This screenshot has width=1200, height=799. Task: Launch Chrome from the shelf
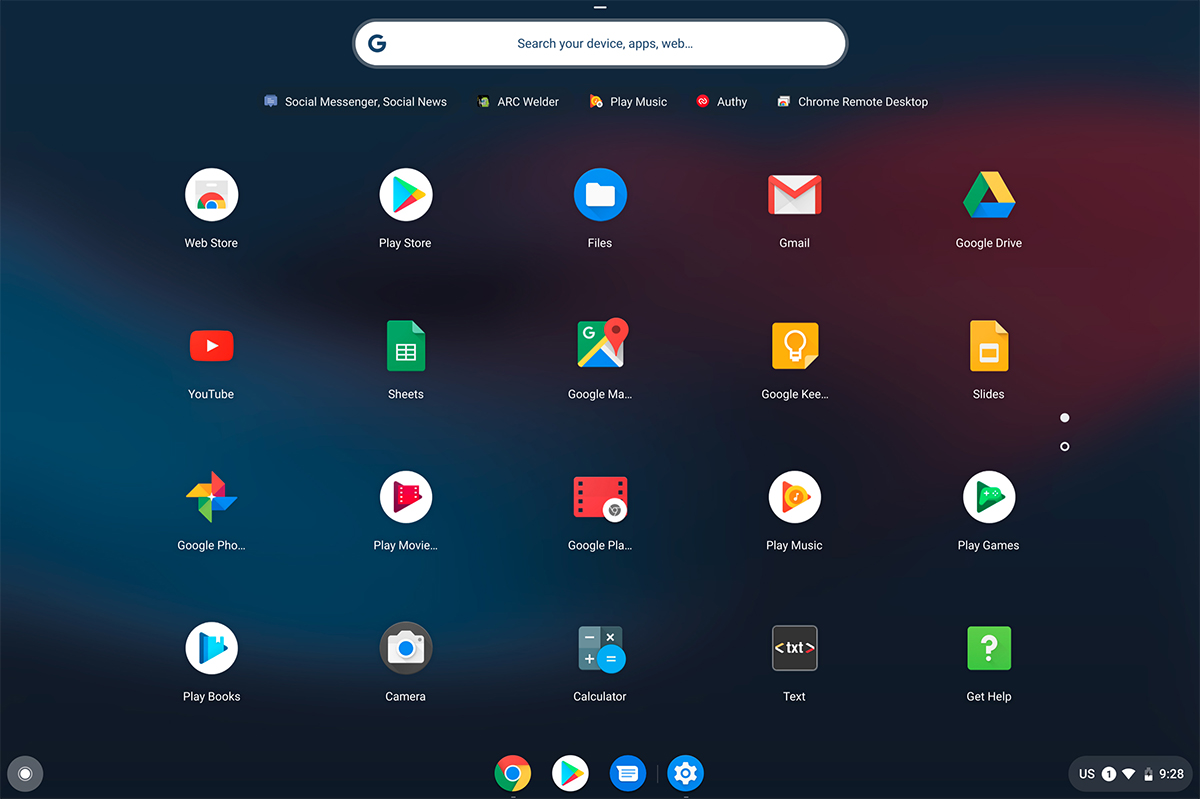(x=513, y=774)
